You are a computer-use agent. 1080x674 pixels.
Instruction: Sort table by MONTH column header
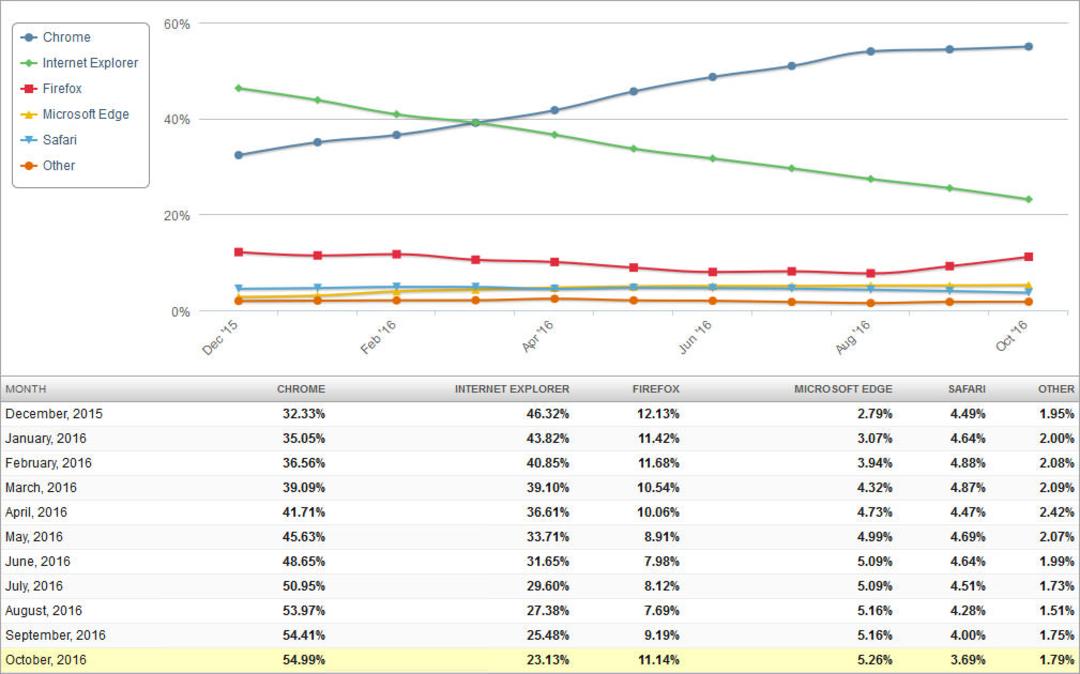(x=25, y=389)
